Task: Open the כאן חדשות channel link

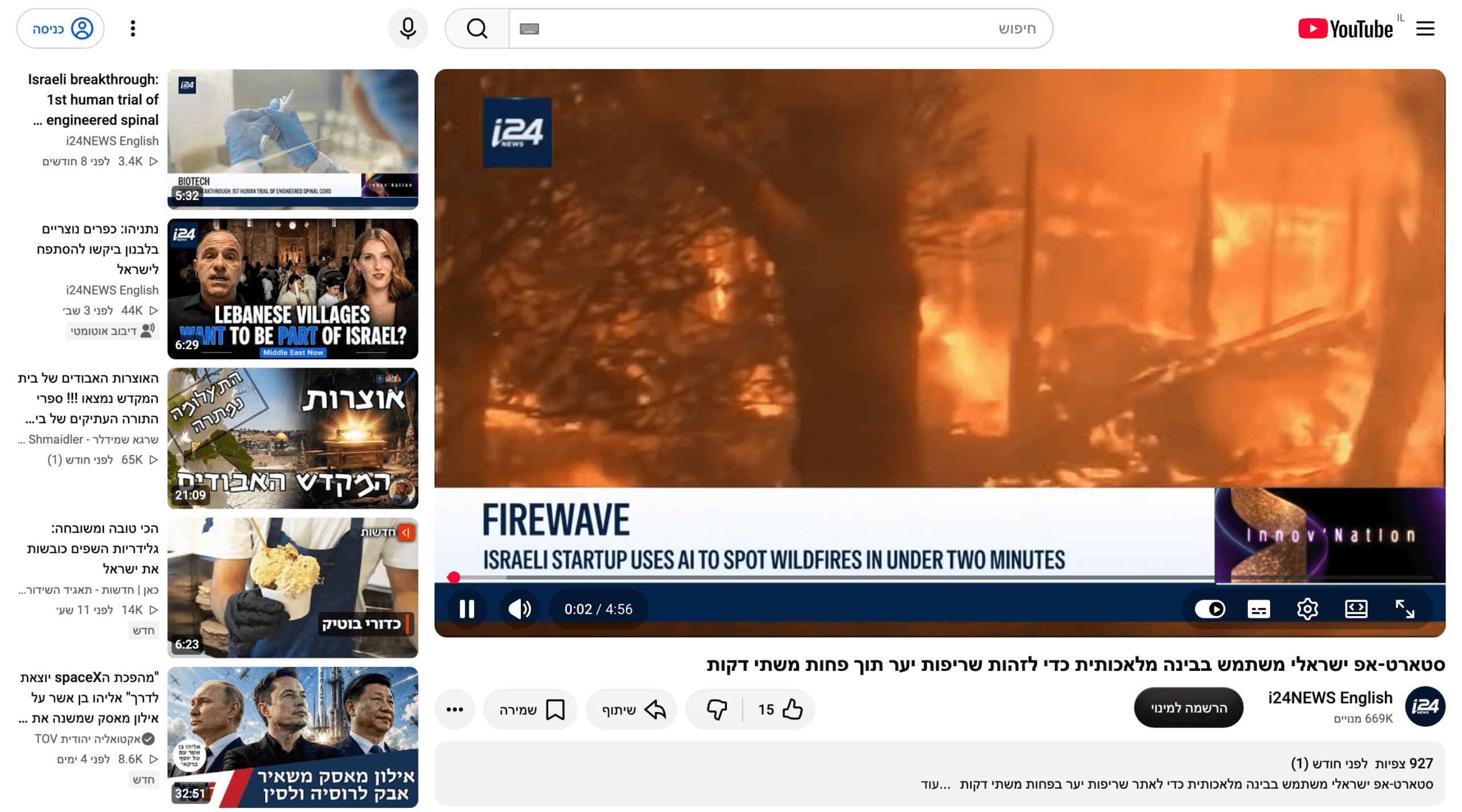Action: click(89, 589)
